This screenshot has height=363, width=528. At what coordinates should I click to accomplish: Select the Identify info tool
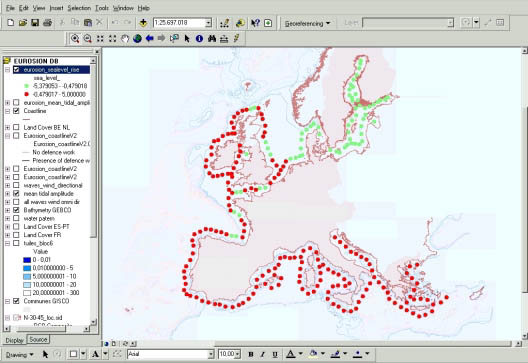199,39
